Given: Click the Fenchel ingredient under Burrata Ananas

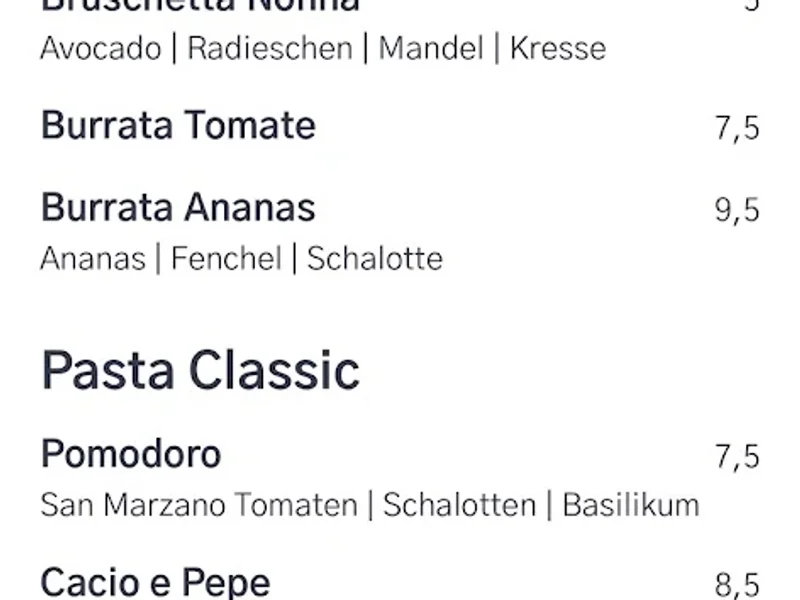Looking at the screenshot, I should 226,259.
